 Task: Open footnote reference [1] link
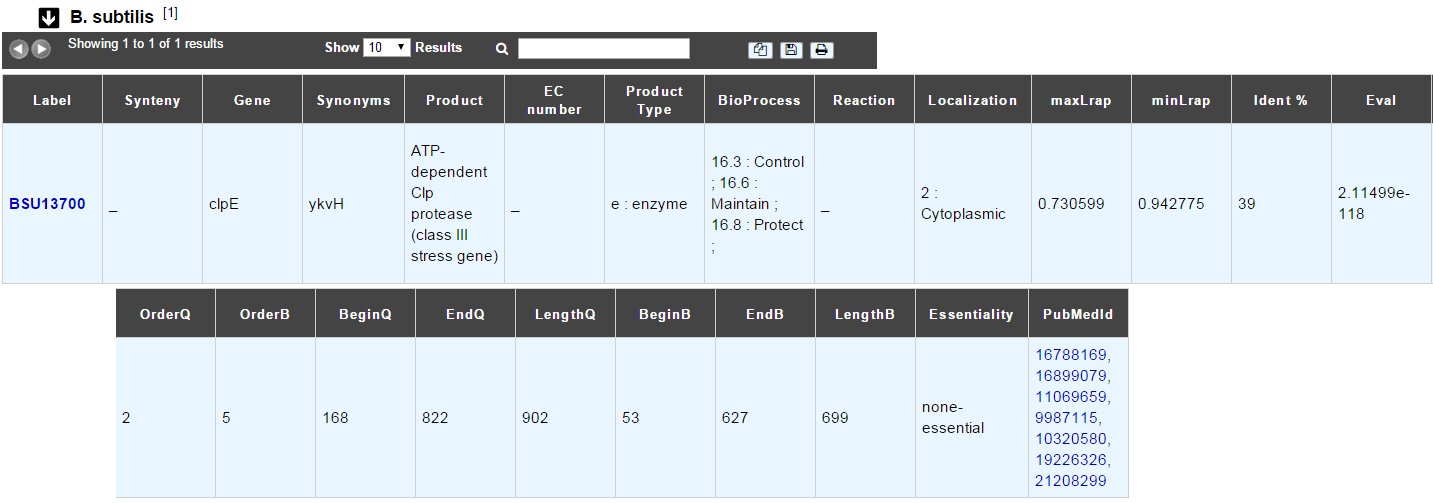[x=170, y=13]
